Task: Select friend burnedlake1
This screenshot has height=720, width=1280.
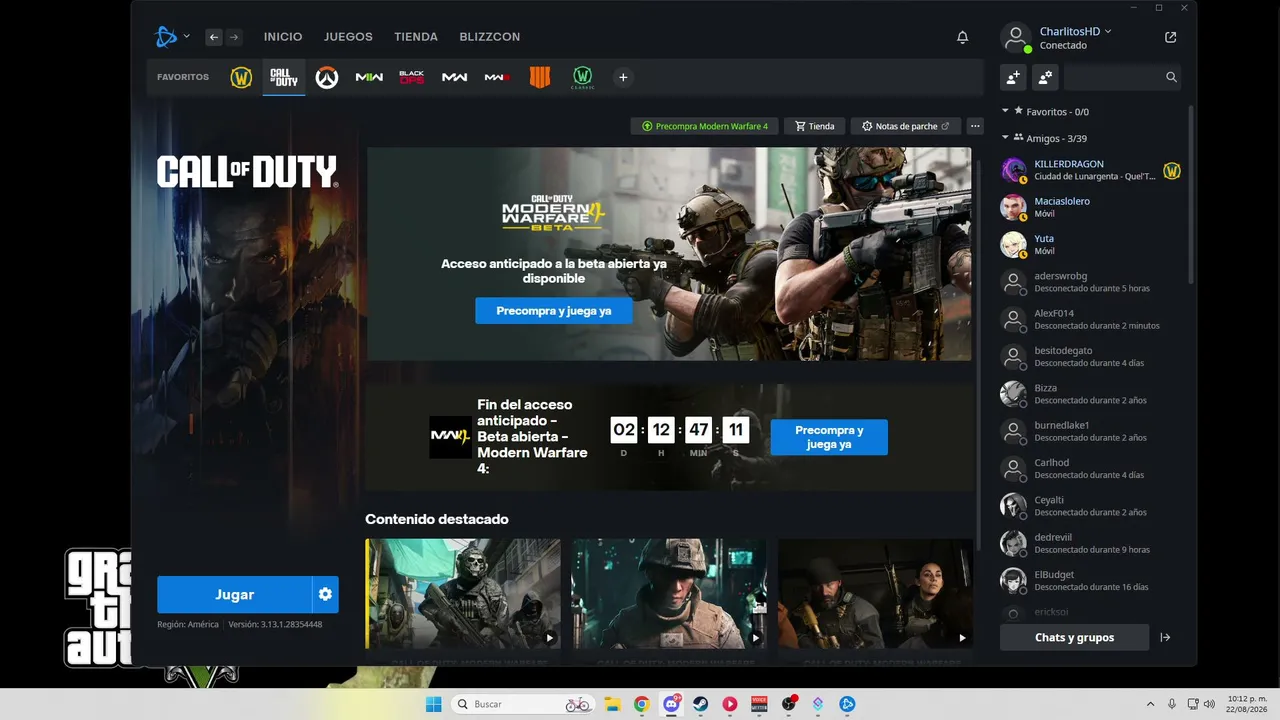Action: pos(1092,431)
